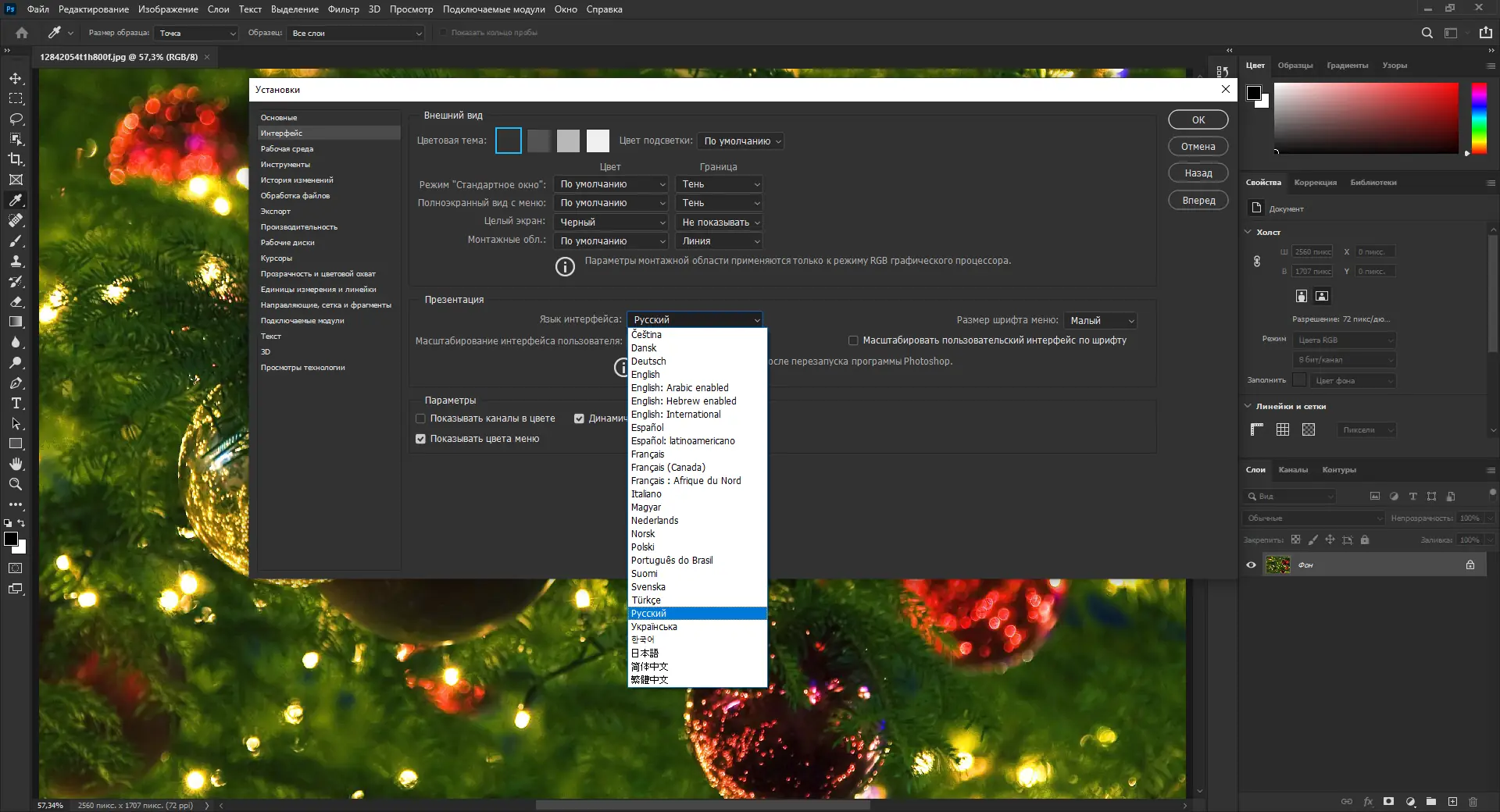The height and width of the screenshot is (812, 1500).
Task: Select Українська in the language list
Action: (697, 627)
